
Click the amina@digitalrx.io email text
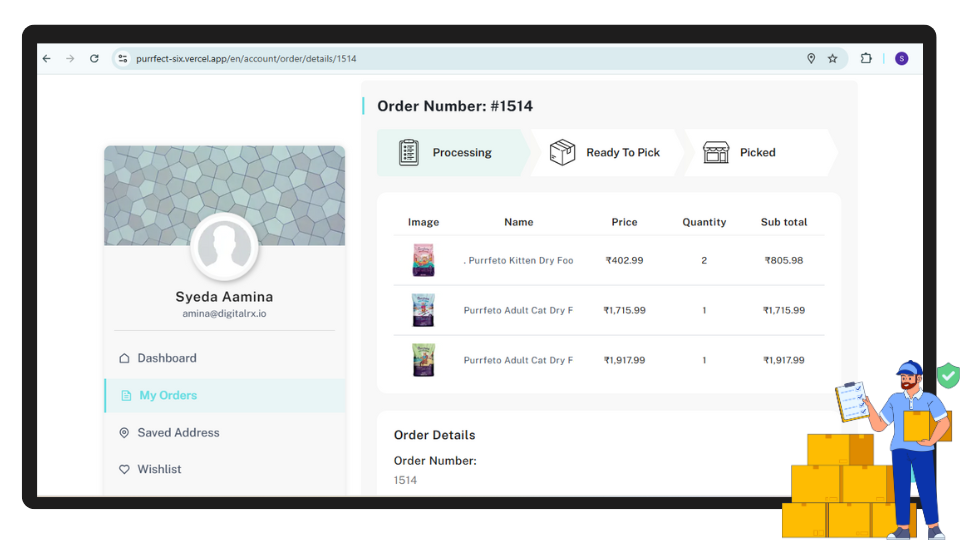coord(224,313)
